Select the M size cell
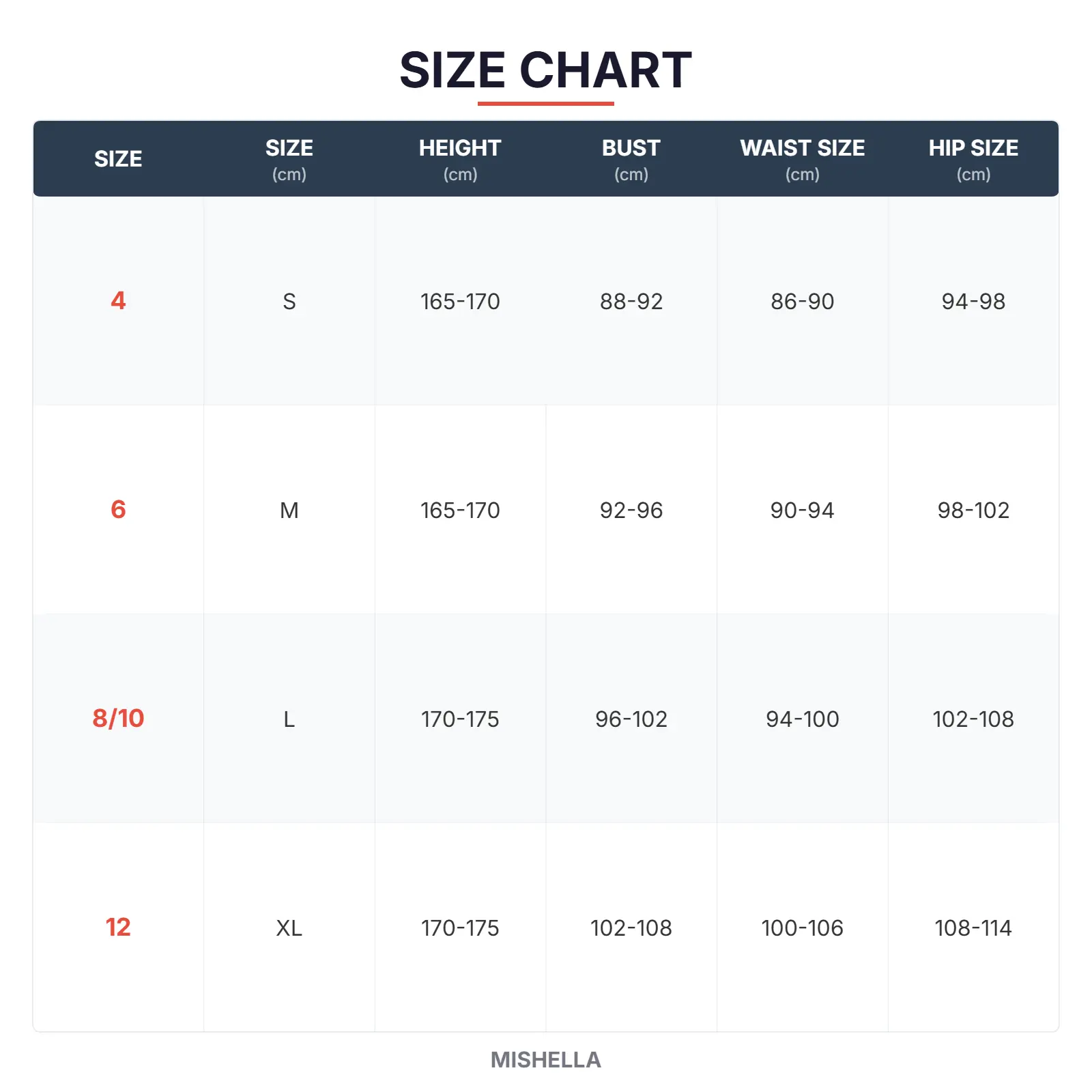1092x1092 pixels. tap(289, 511)
